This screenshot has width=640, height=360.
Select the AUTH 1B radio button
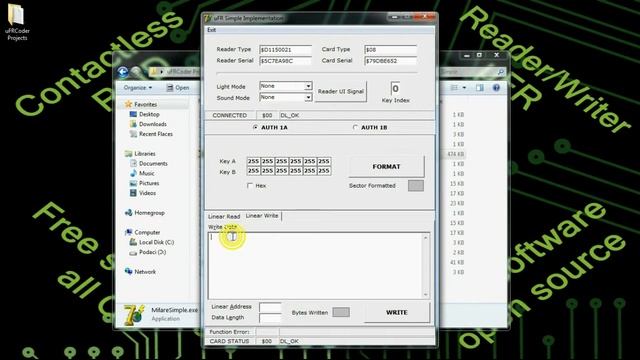[x=355, y=127]
